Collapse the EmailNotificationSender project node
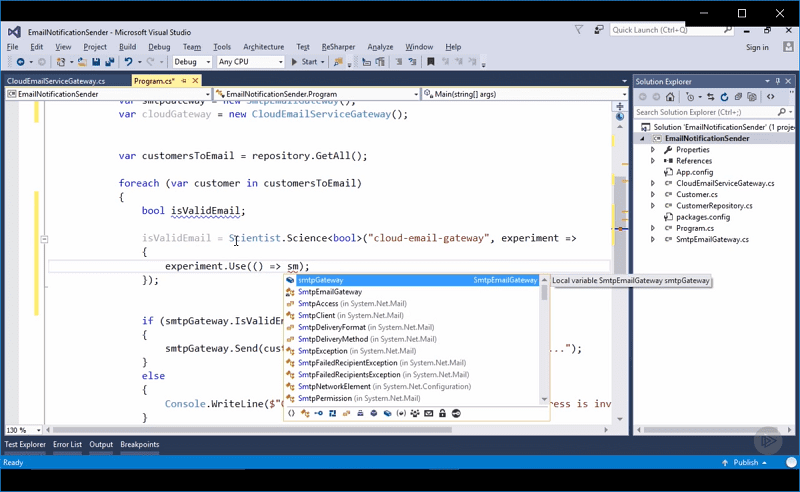800x492 pixels. 643,138
